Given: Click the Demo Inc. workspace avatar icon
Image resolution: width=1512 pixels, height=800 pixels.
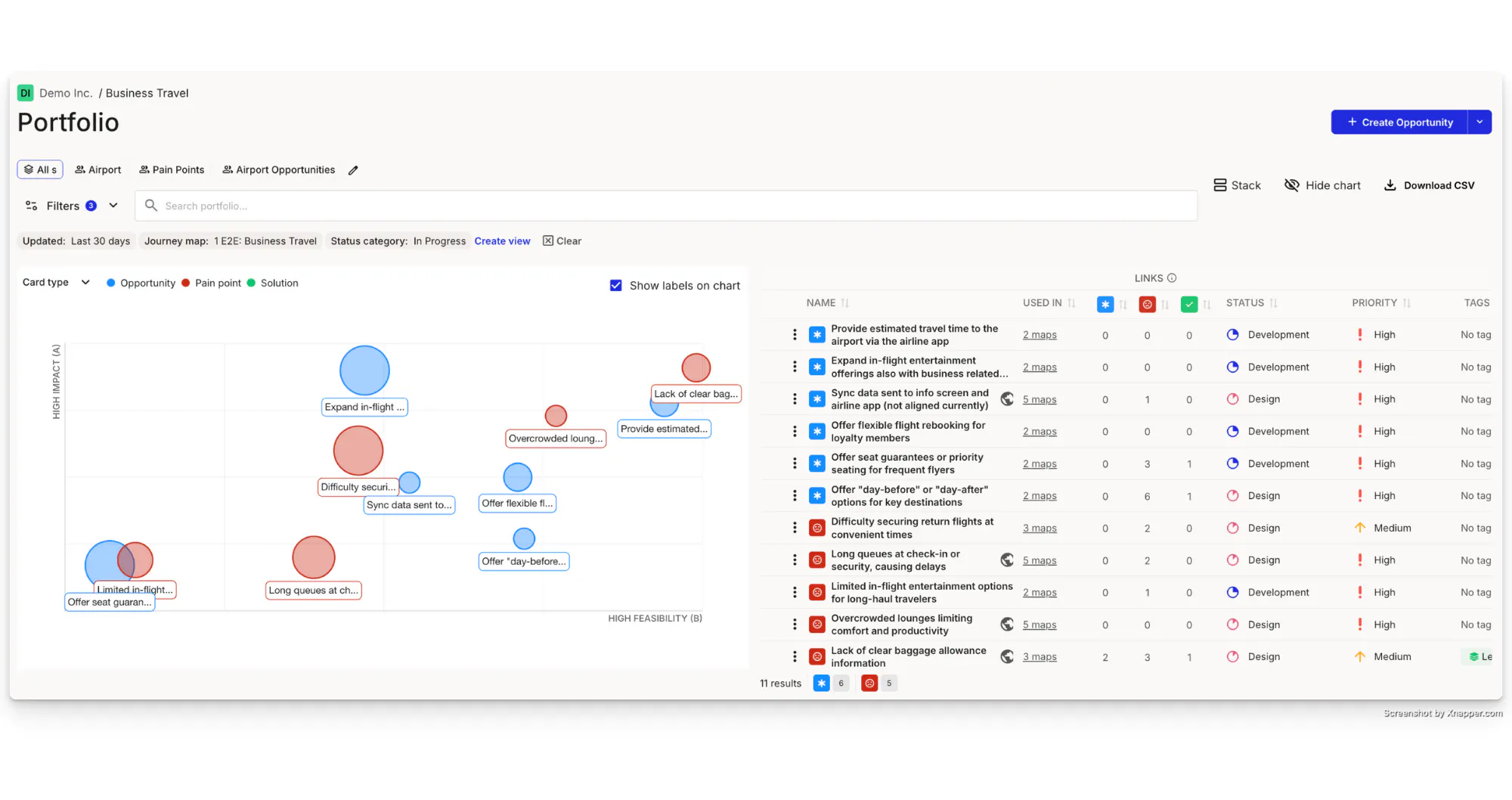Looking at the screenshot, I should coord(26,93).
